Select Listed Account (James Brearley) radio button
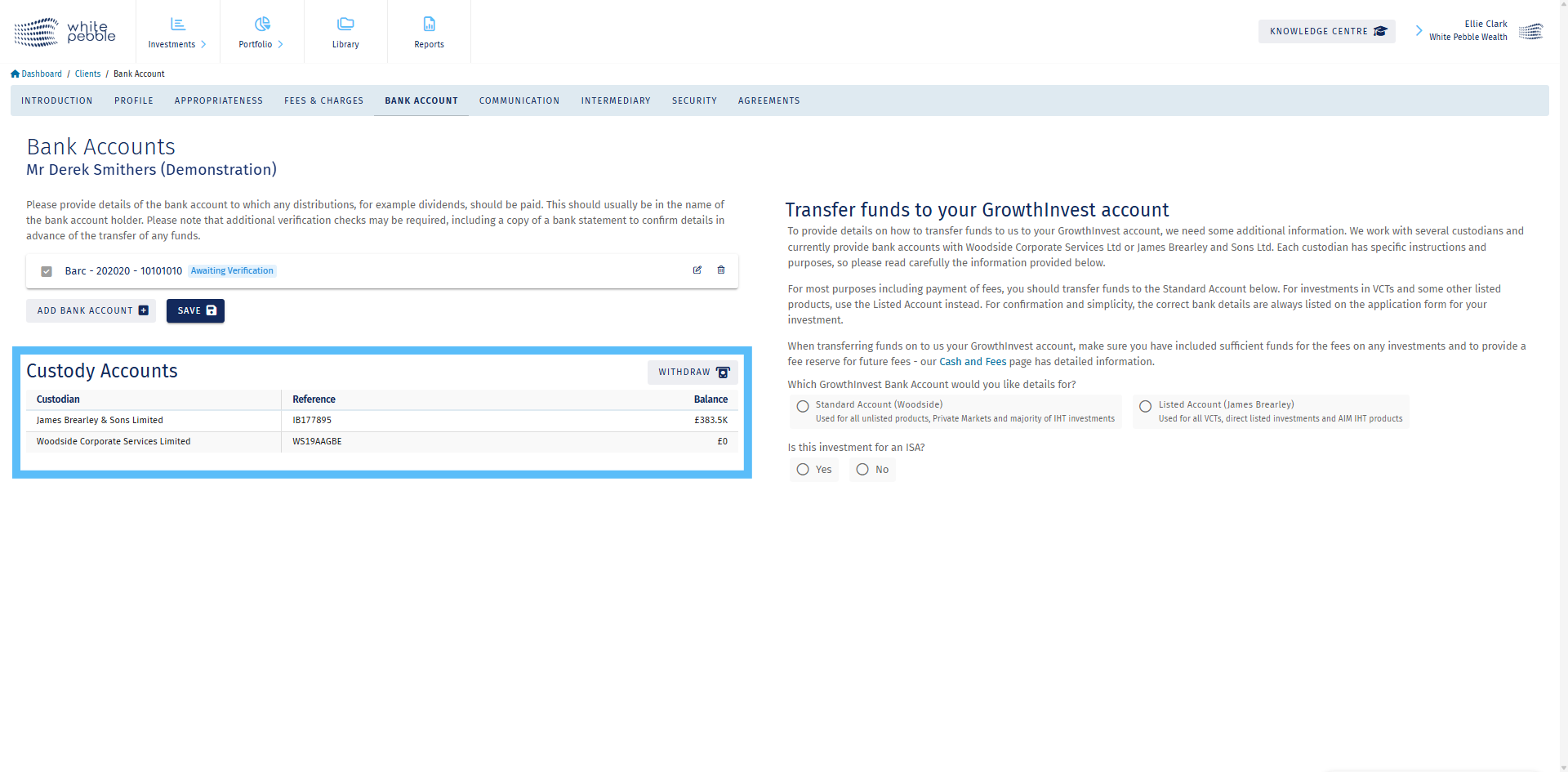Screen dimensions: 1568x772 (1146, 406)
